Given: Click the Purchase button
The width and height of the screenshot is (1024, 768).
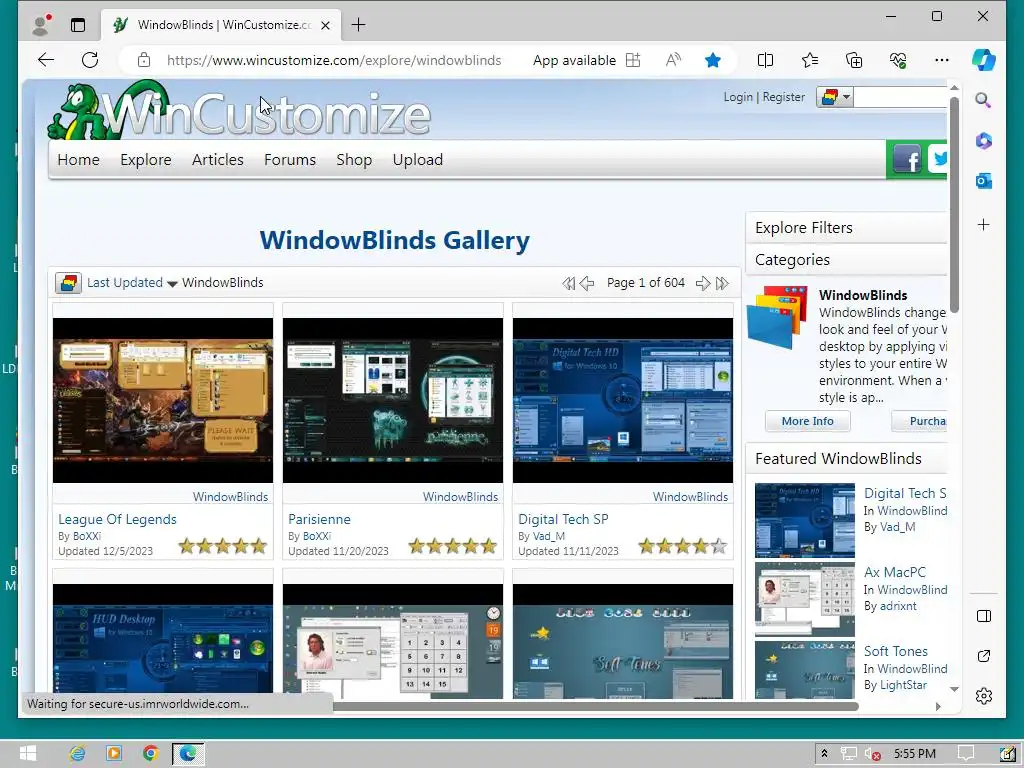Looking at the screenshot, I should (x=920, y=421).
